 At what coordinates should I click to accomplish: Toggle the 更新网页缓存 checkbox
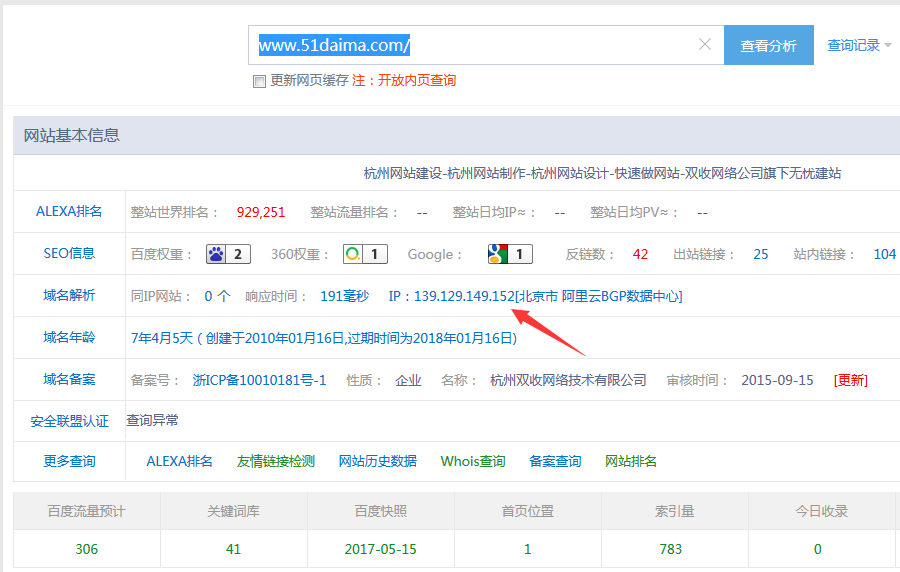coord(259,81)
